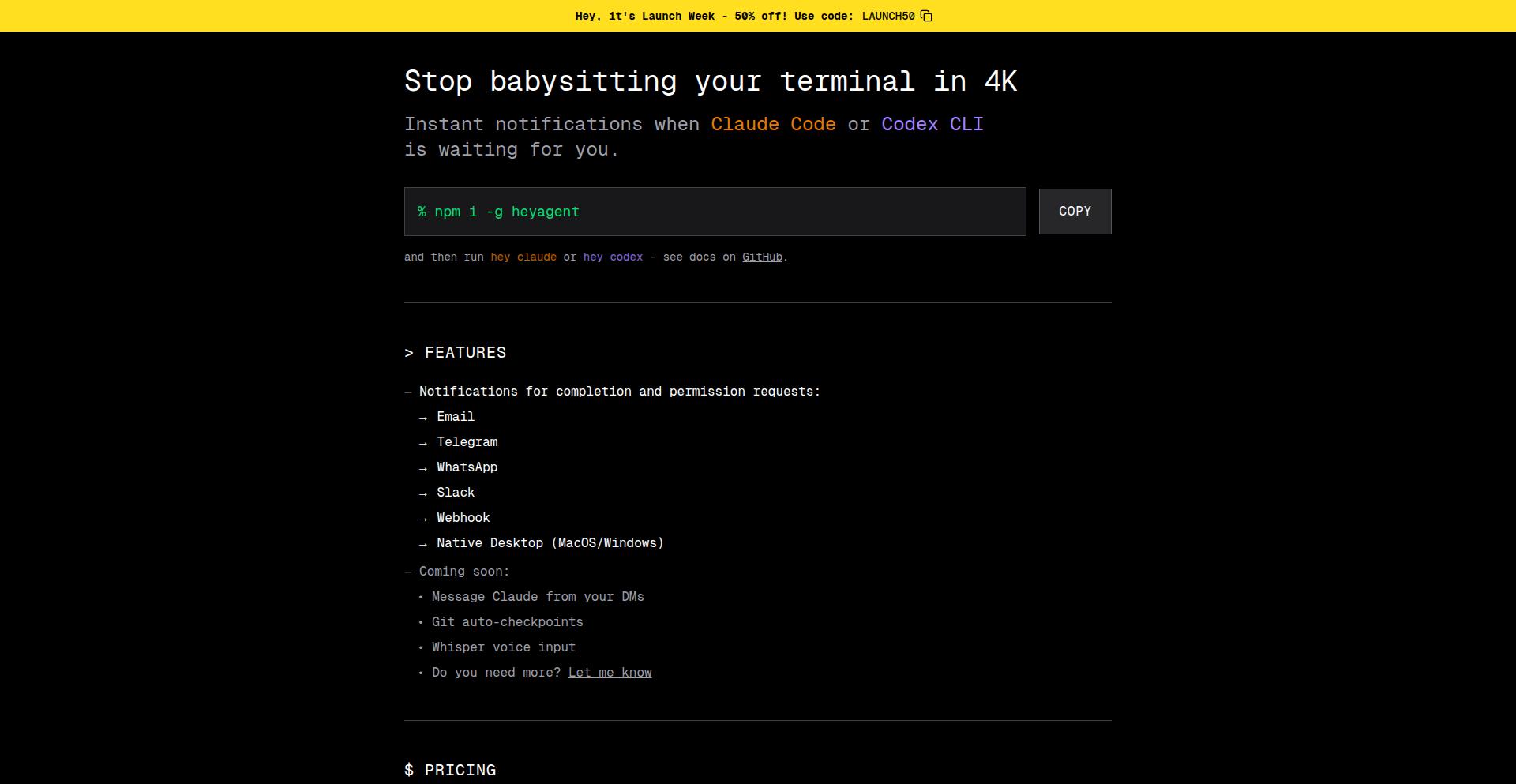The height and width of the screenshot is (784, 1516).
Task: Click the npm i -g heyagent command field
Action: click(x=715, y=212)
